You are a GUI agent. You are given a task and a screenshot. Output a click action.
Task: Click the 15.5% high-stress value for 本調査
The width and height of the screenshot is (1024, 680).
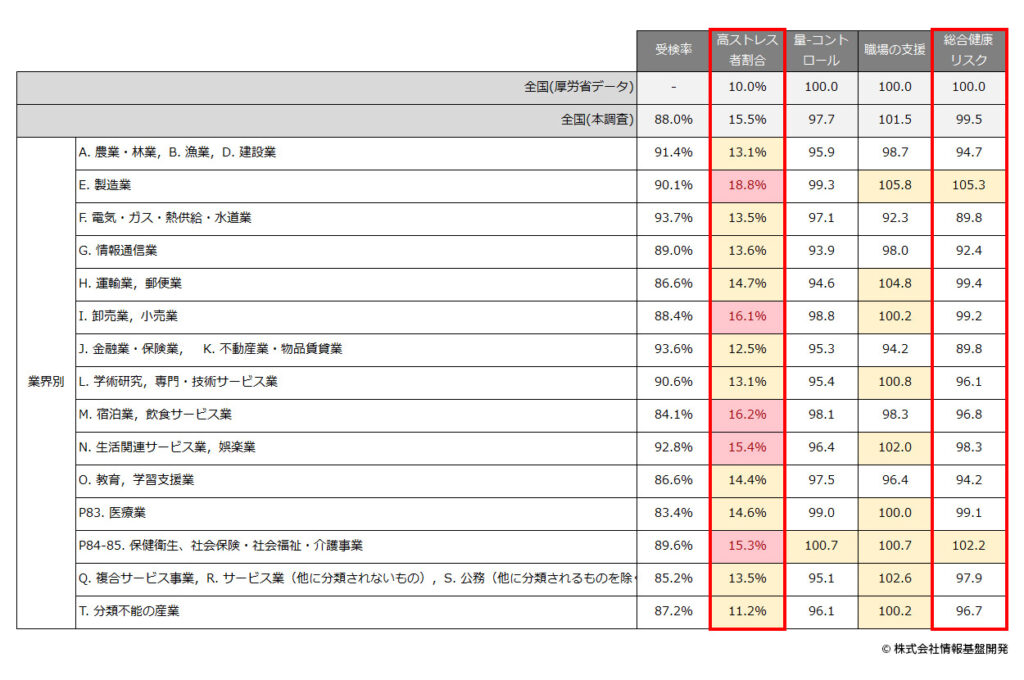(x=747, y=120)
